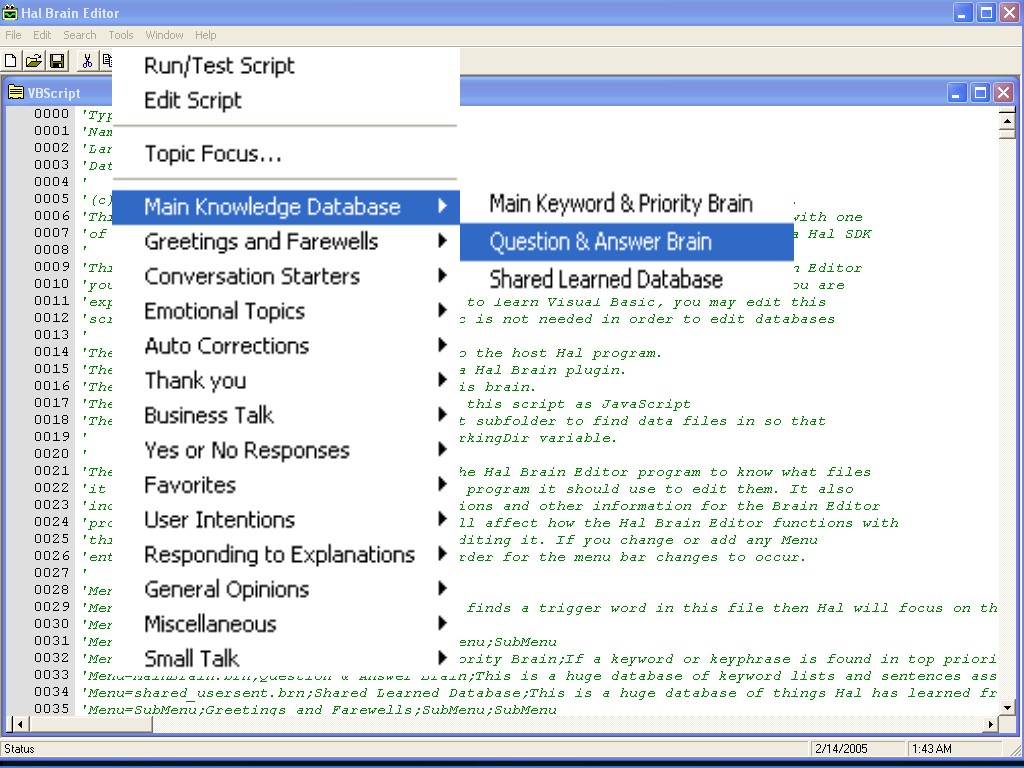The width and height of the screenshot is (1024, 768).
Task: Choose Edit Script menu entry
Action: [285, 100]
